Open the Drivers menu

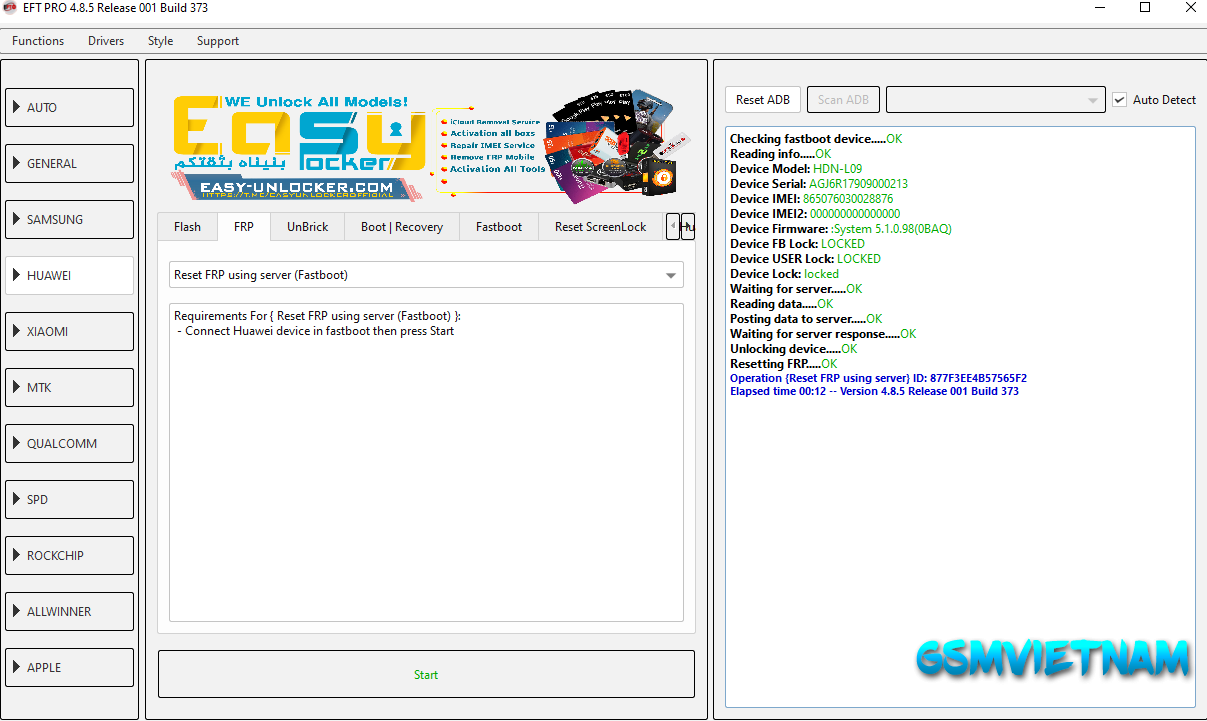pyautogui.click(x=106, y=41)
